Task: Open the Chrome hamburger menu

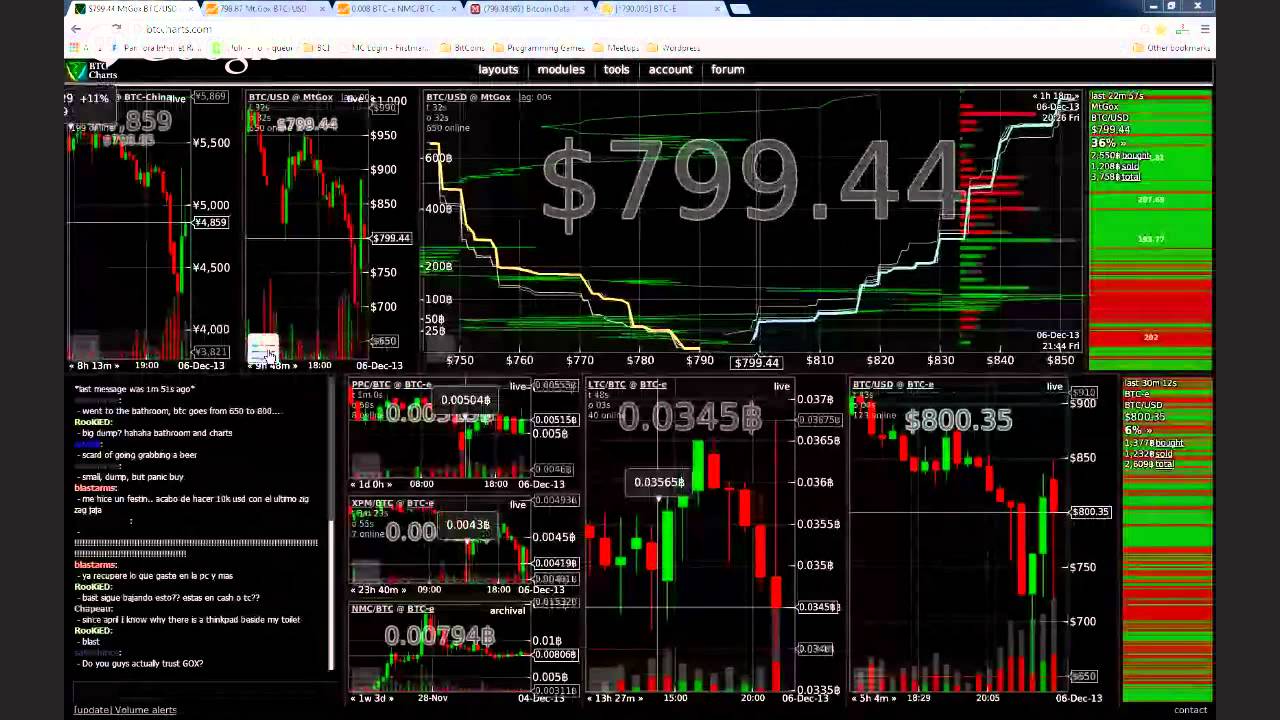Action: pos(1205,29)
